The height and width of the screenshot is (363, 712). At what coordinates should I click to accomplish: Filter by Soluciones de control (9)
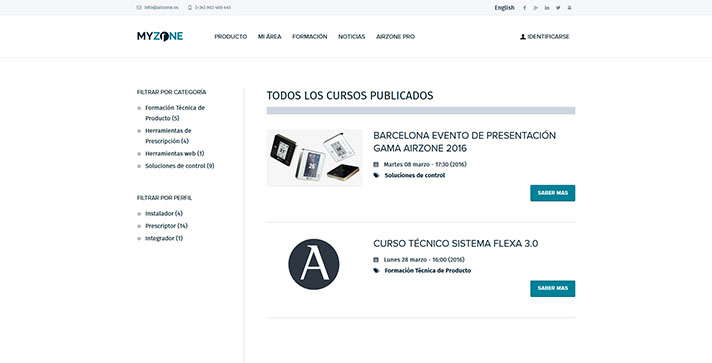(x=179, y=166)
